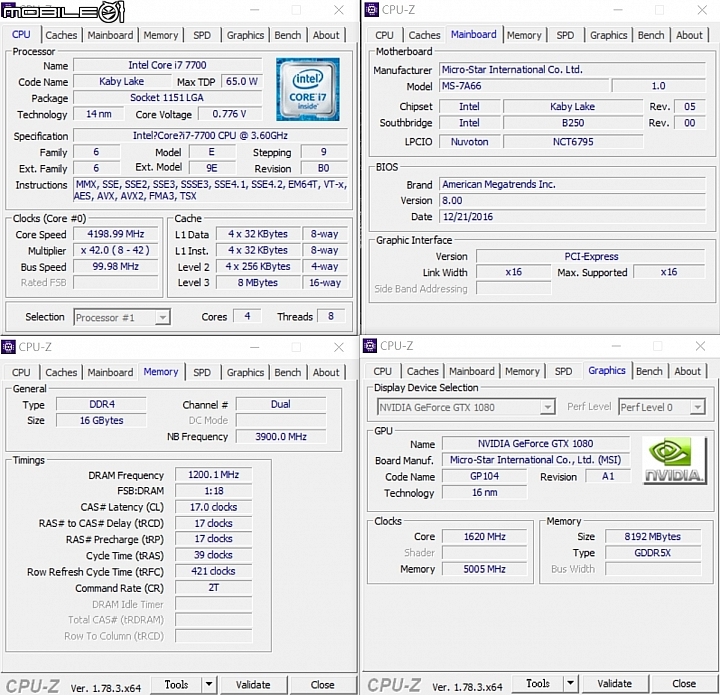The image size is (720, 695).
Task: Open Caches tab in the Graphics window
Action: pos(422,371)
